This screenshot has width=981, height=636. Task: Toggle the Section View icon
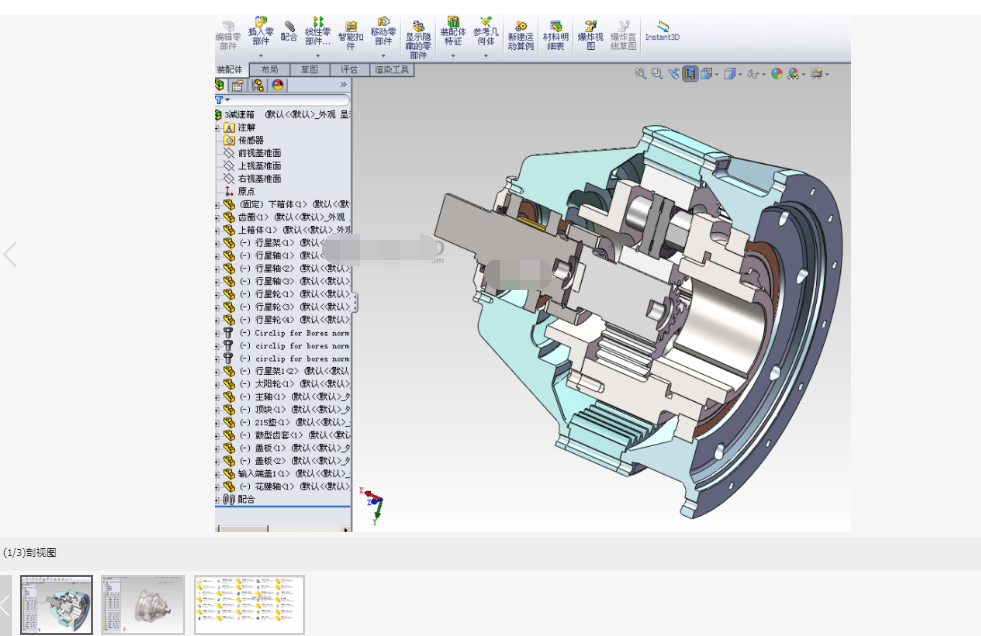pyautogui.click(x=689, y=74)
